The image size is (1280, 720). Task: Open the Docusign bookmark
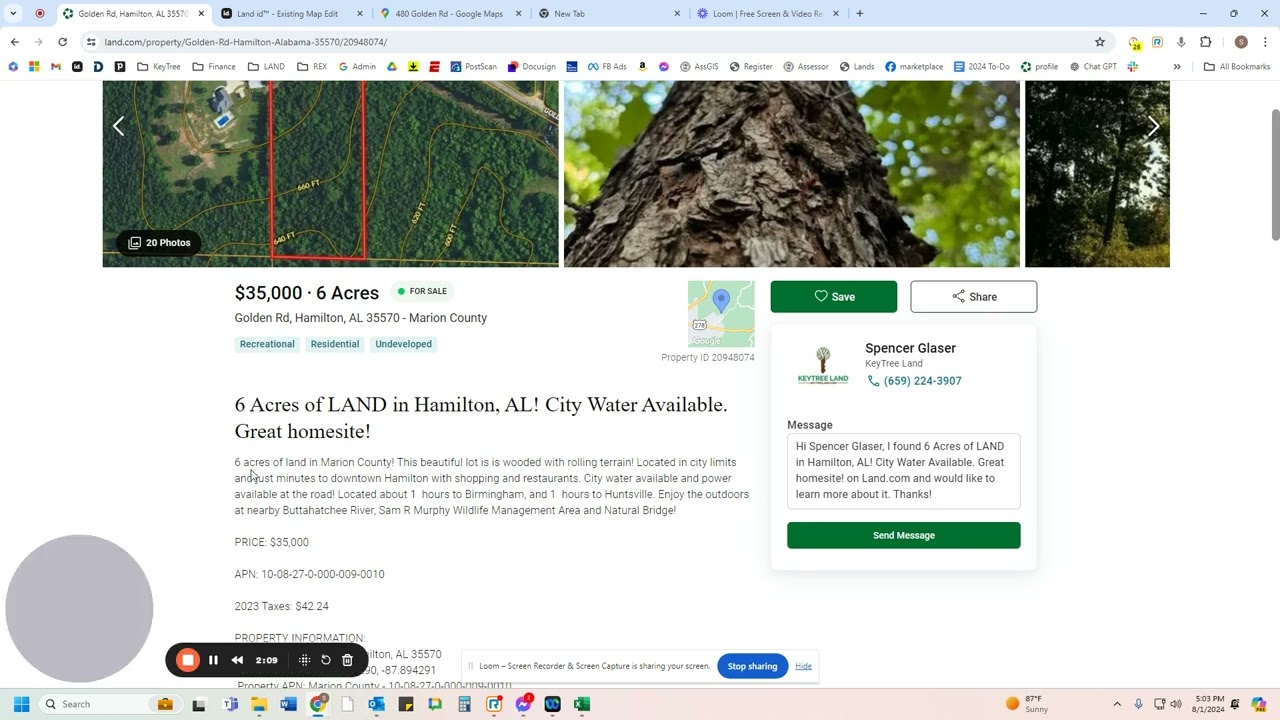pos(531,67)
